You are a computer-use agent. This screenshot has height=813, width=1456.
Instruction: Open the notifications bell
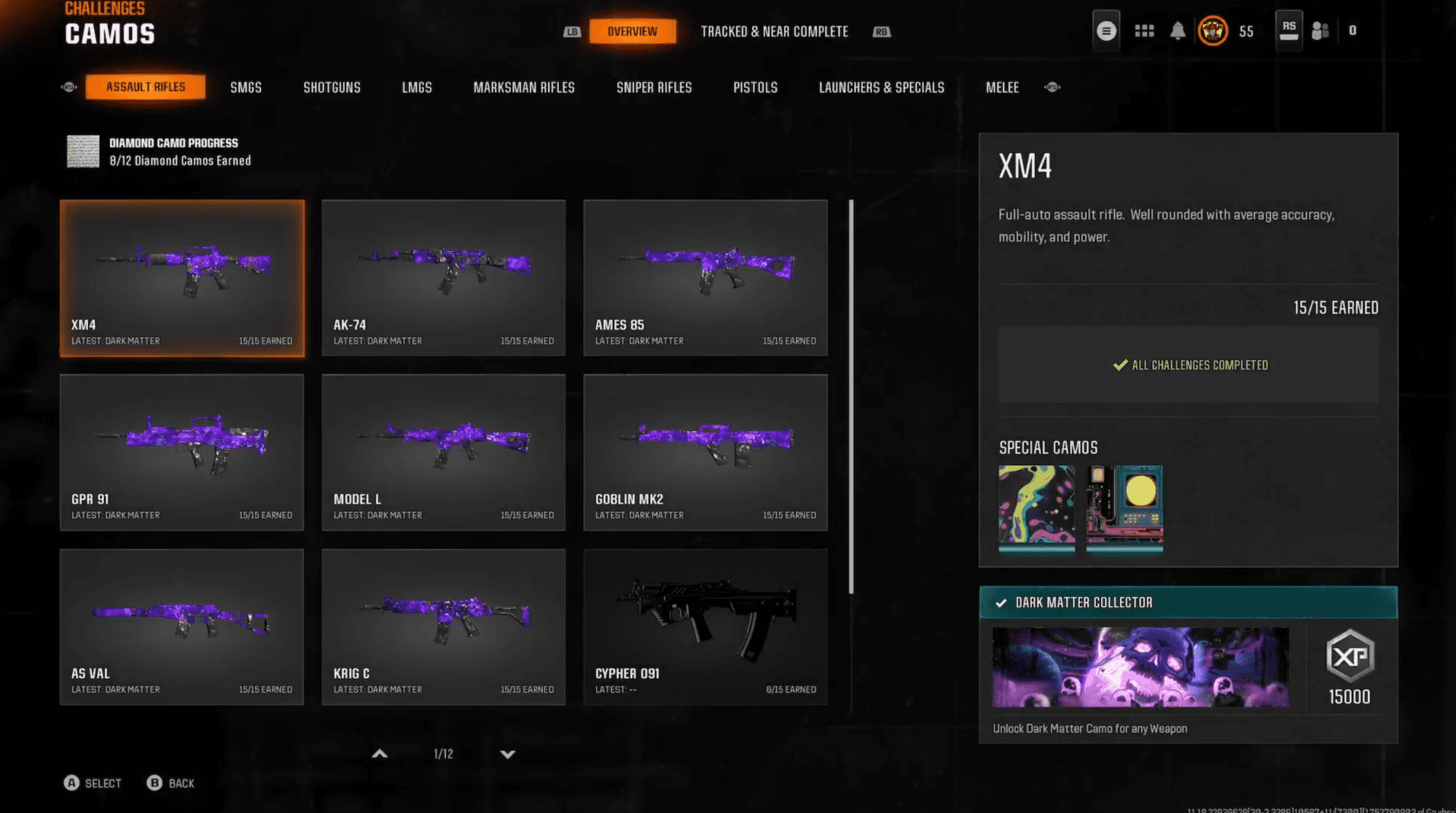[x=1177, y=31]
